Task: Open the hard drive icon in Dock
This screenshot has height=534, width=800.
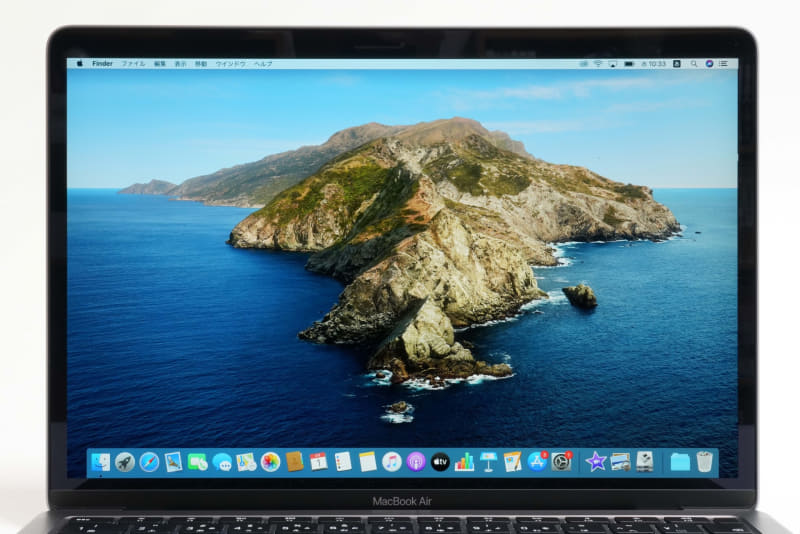Action: click(x=645, y=462)
